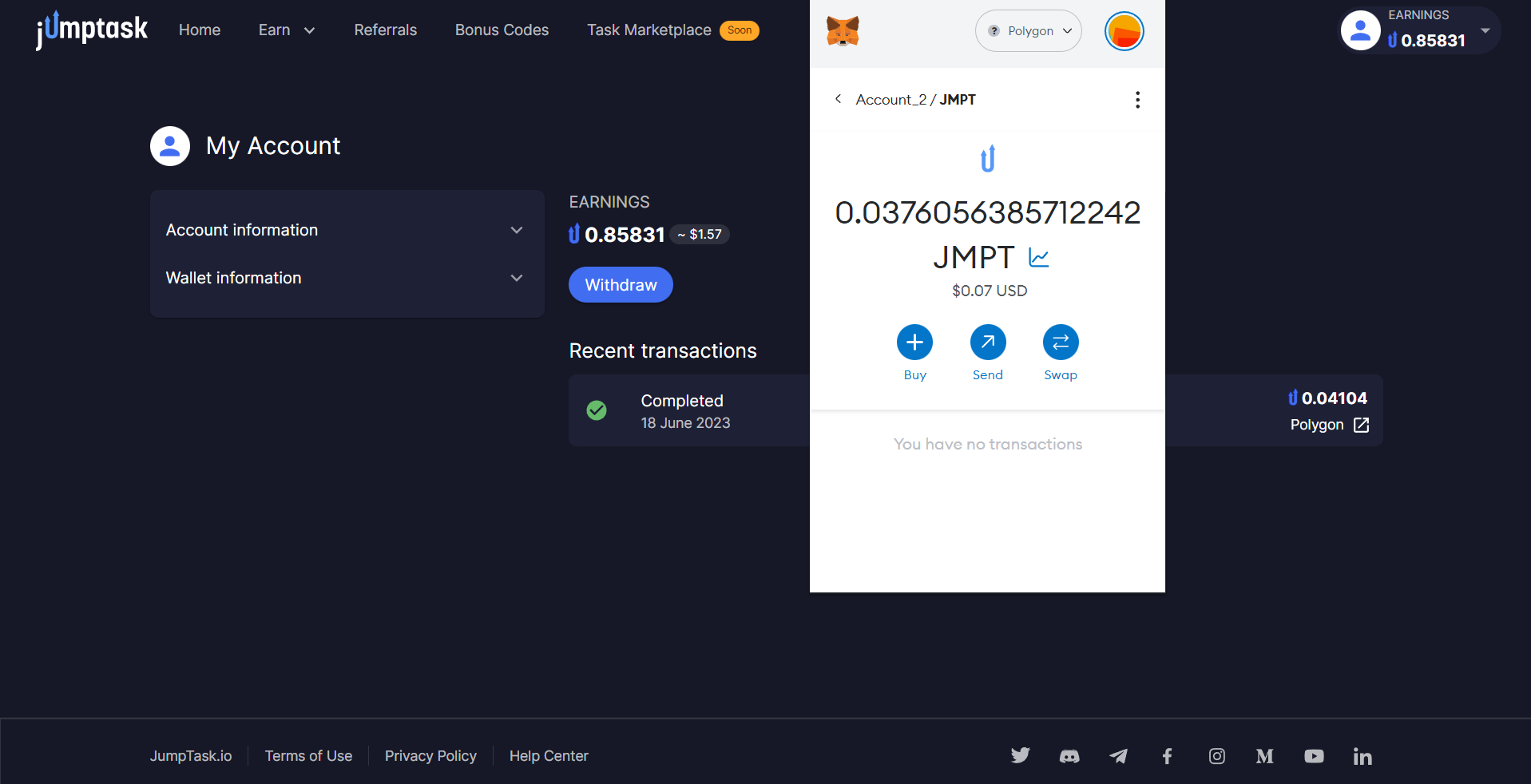1531x784 pixels.
Task: Open the Earn dropdown menu
Action: [287, 30]
